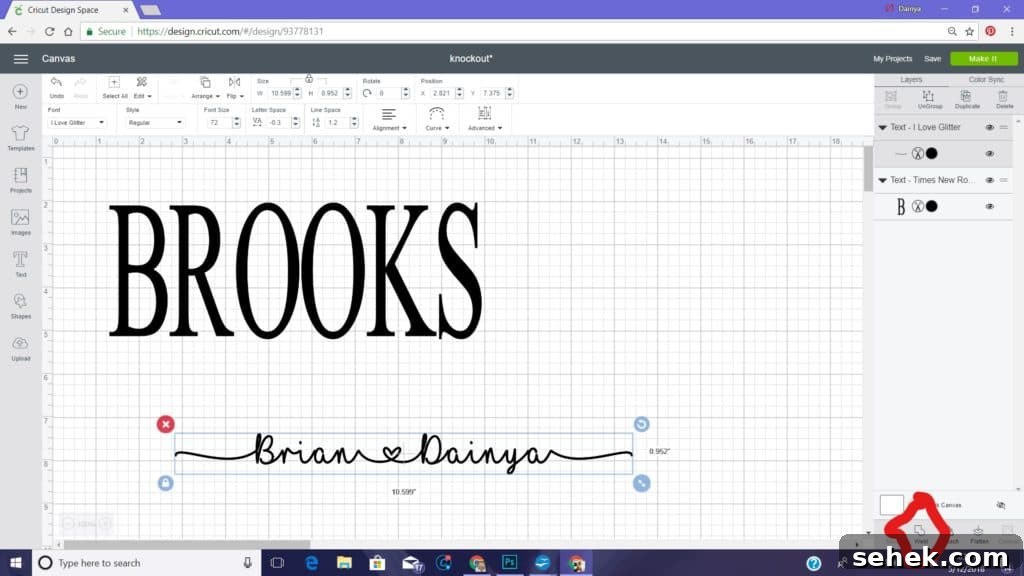The width and height of the screenshot is (1024, 576).
Task: Open Photoshop from the taskbar
Action: 509,563
